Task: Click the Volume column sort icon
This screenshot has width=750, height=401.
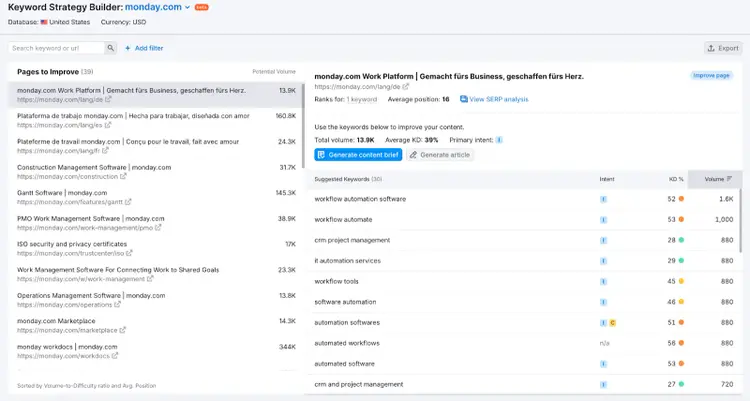Action: click(x=729, y=179)
